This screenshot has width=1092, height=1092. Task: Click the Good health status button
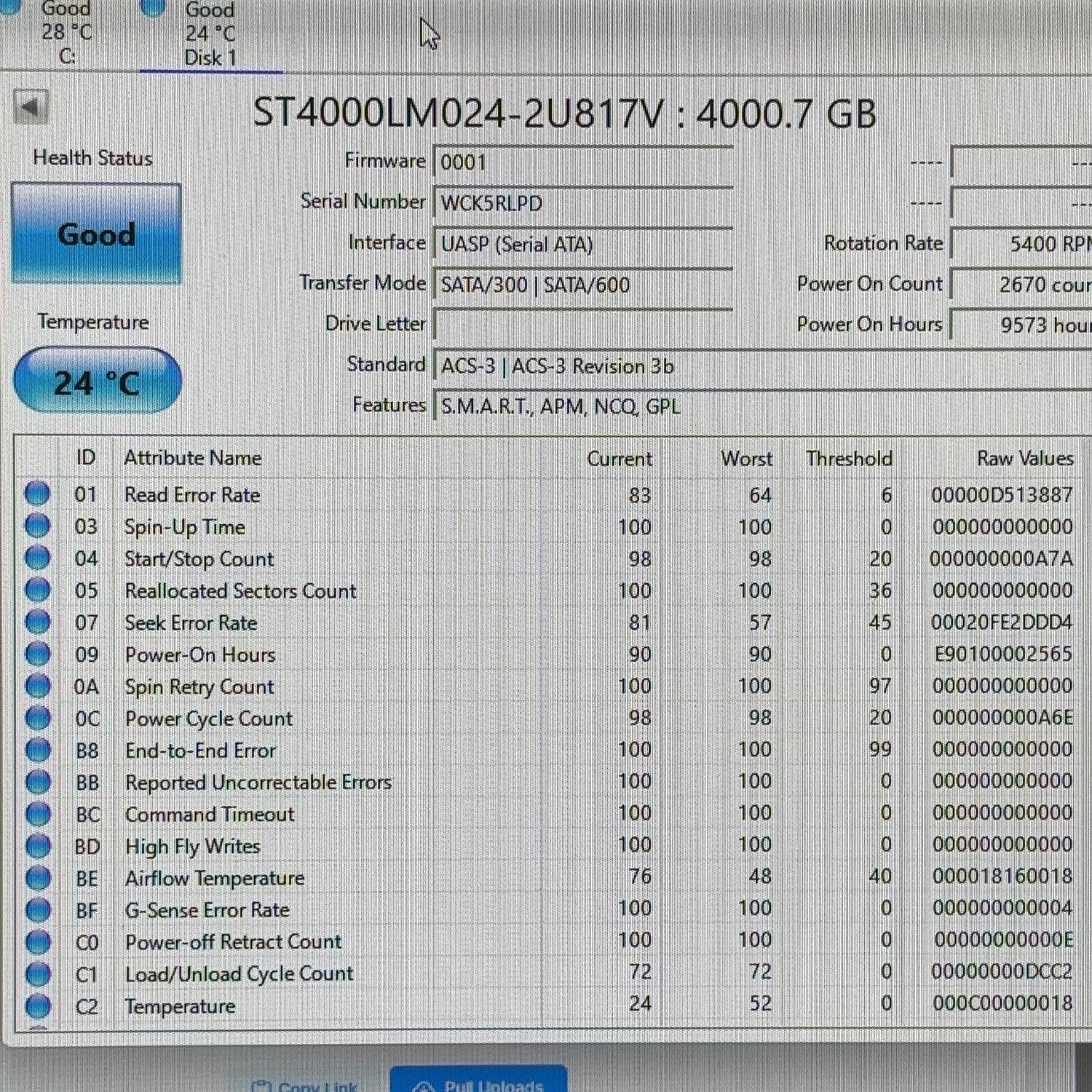click(96, 234)
